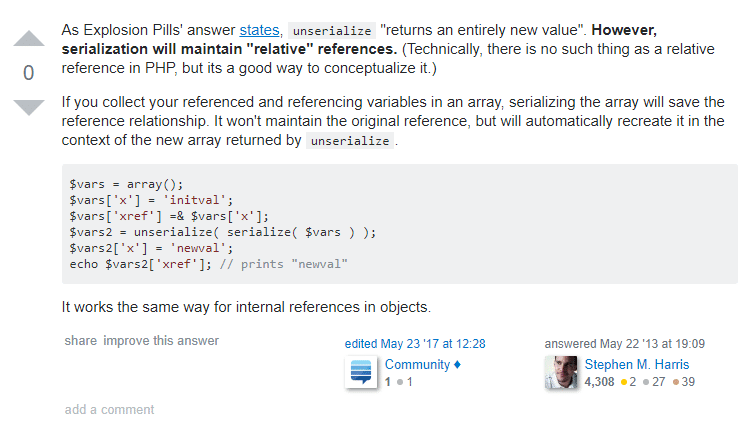Click add a comment
Viewport: 746px width, 428px height.
pos(109,409)
